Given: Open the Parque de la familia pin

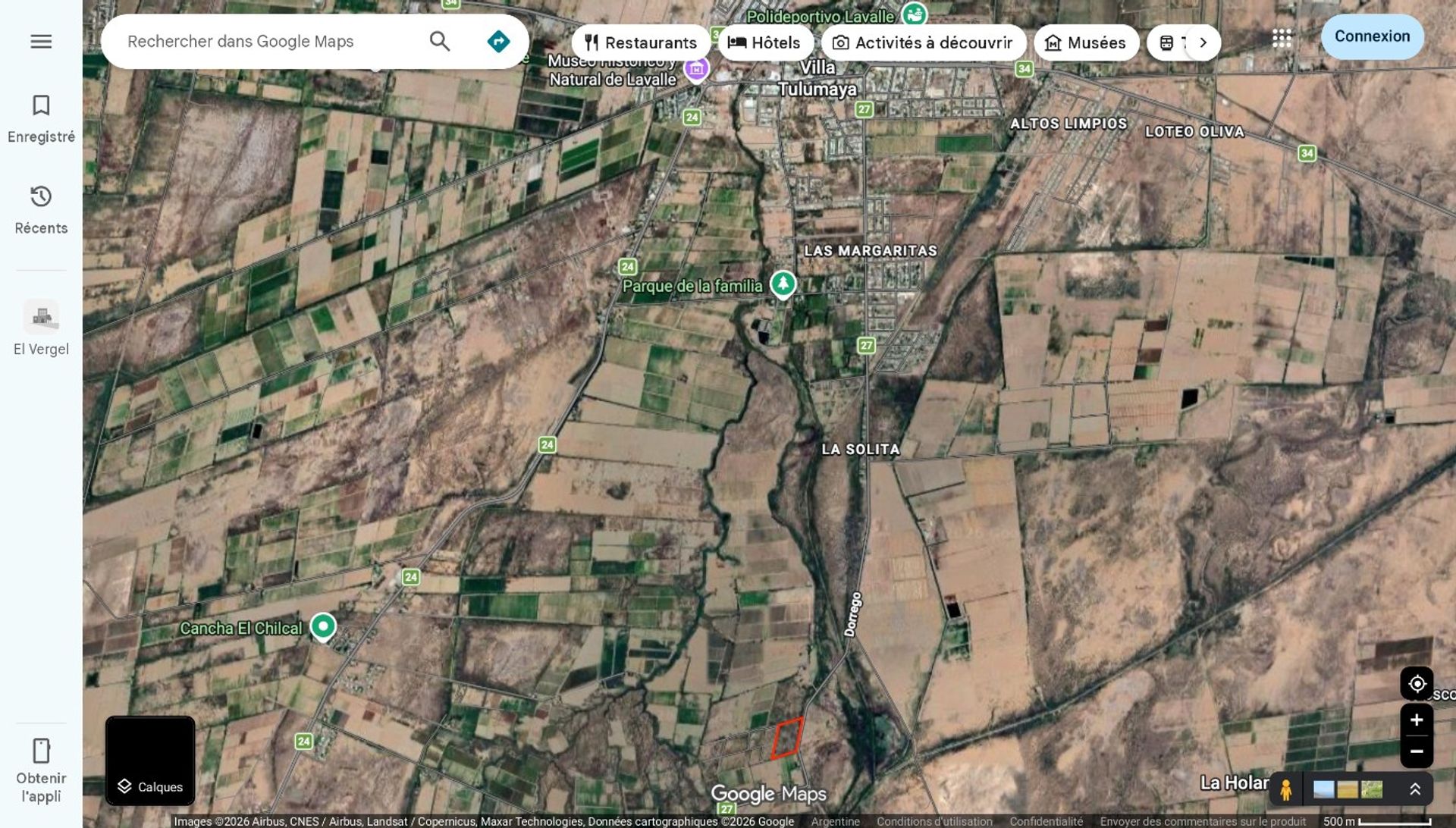Looking at the screenshot, I should (783, 284).
